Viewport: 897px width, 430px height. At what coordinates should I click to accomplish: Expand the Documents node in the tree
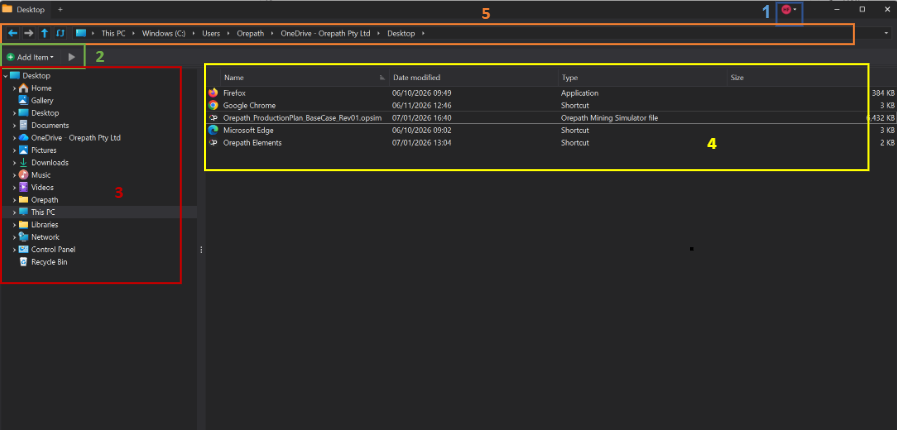(x=14, y=126)
